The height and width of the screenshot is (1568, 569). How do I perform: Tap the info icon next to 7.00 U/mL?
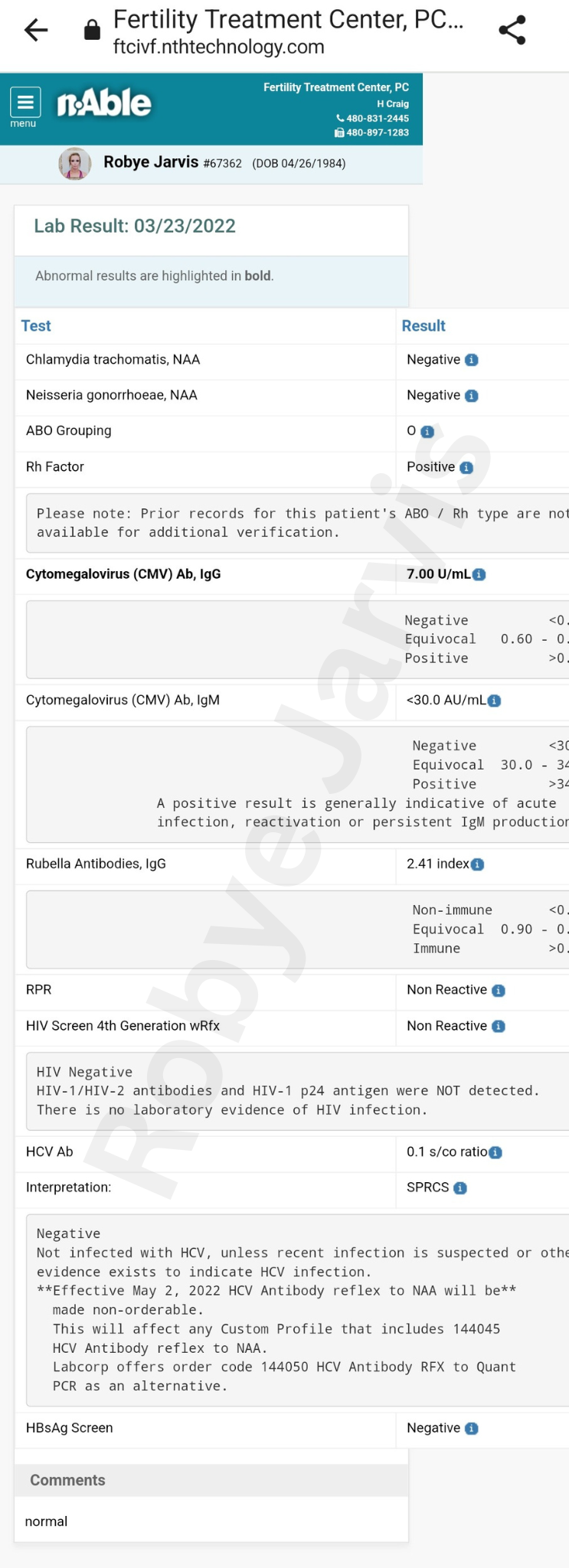(479, 575)
